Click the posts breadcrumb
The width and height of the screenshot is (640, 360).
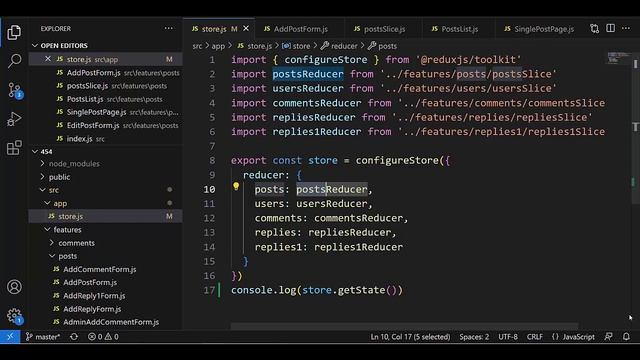point(383,46)
